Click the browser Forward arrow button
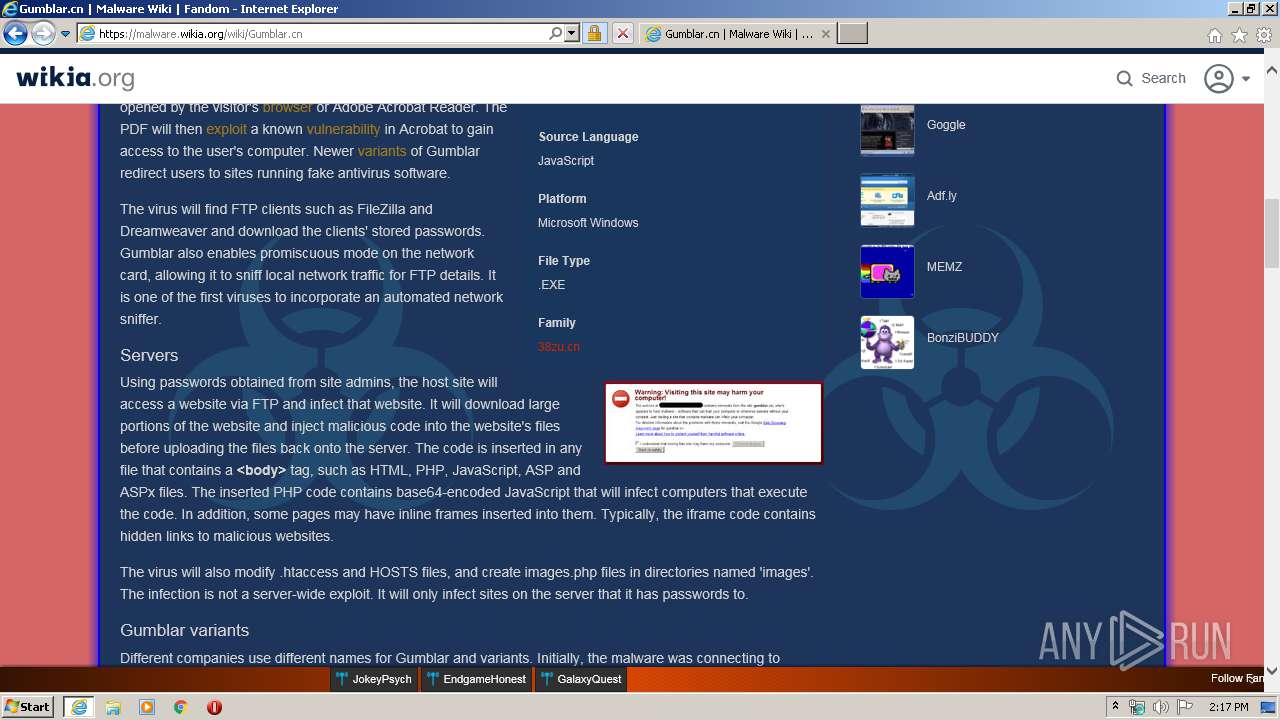Image resolution: width=1280 pixels, height=720 pixels. pos(43,33)
